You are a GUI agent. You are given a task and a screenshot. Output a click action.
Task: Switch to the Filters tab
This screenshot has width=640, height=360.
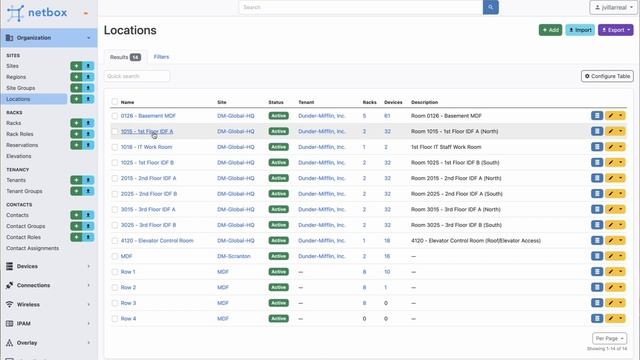click(x=161, y=57)
